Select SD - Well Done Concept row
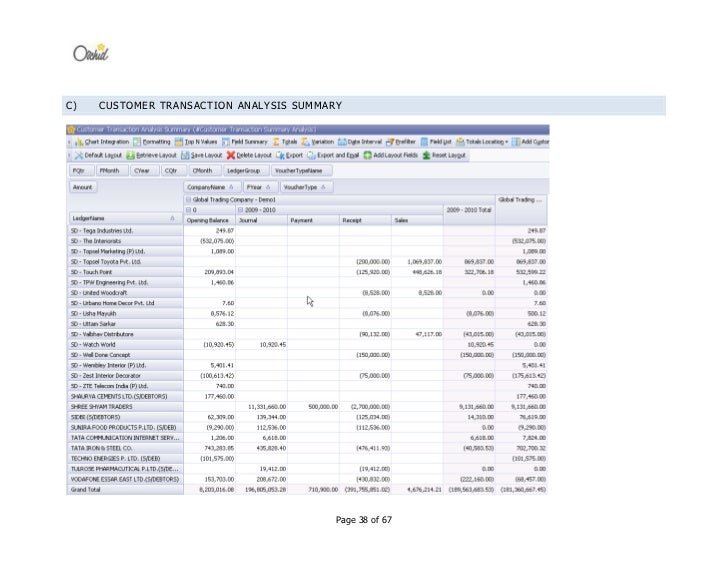The width and height of the screenshot is (728, 563). pos(125,355)
